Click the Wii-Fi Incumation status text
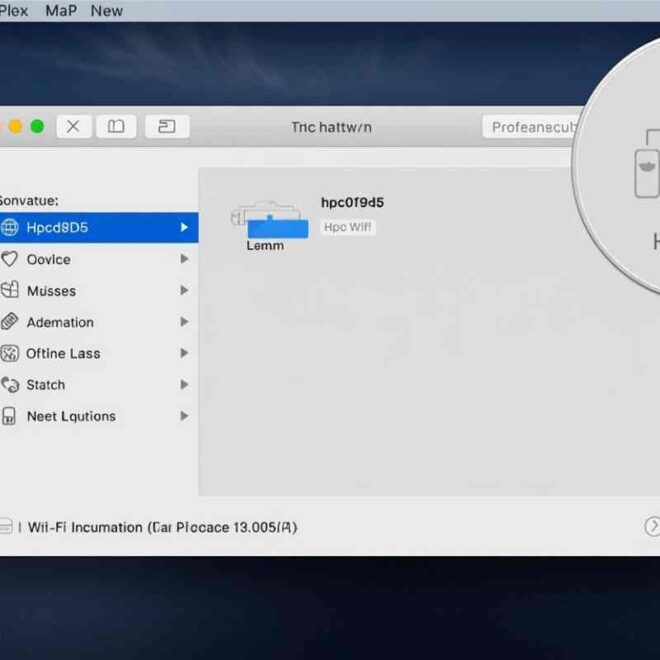 click(162, 527)
